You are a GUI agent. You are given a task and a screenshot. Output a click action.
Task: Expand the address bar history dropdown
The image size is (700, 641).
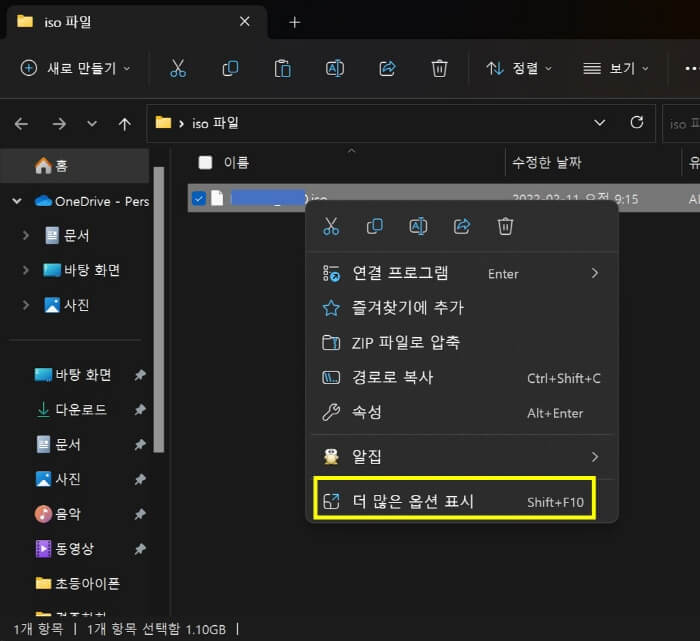click(x=600, y=122)
